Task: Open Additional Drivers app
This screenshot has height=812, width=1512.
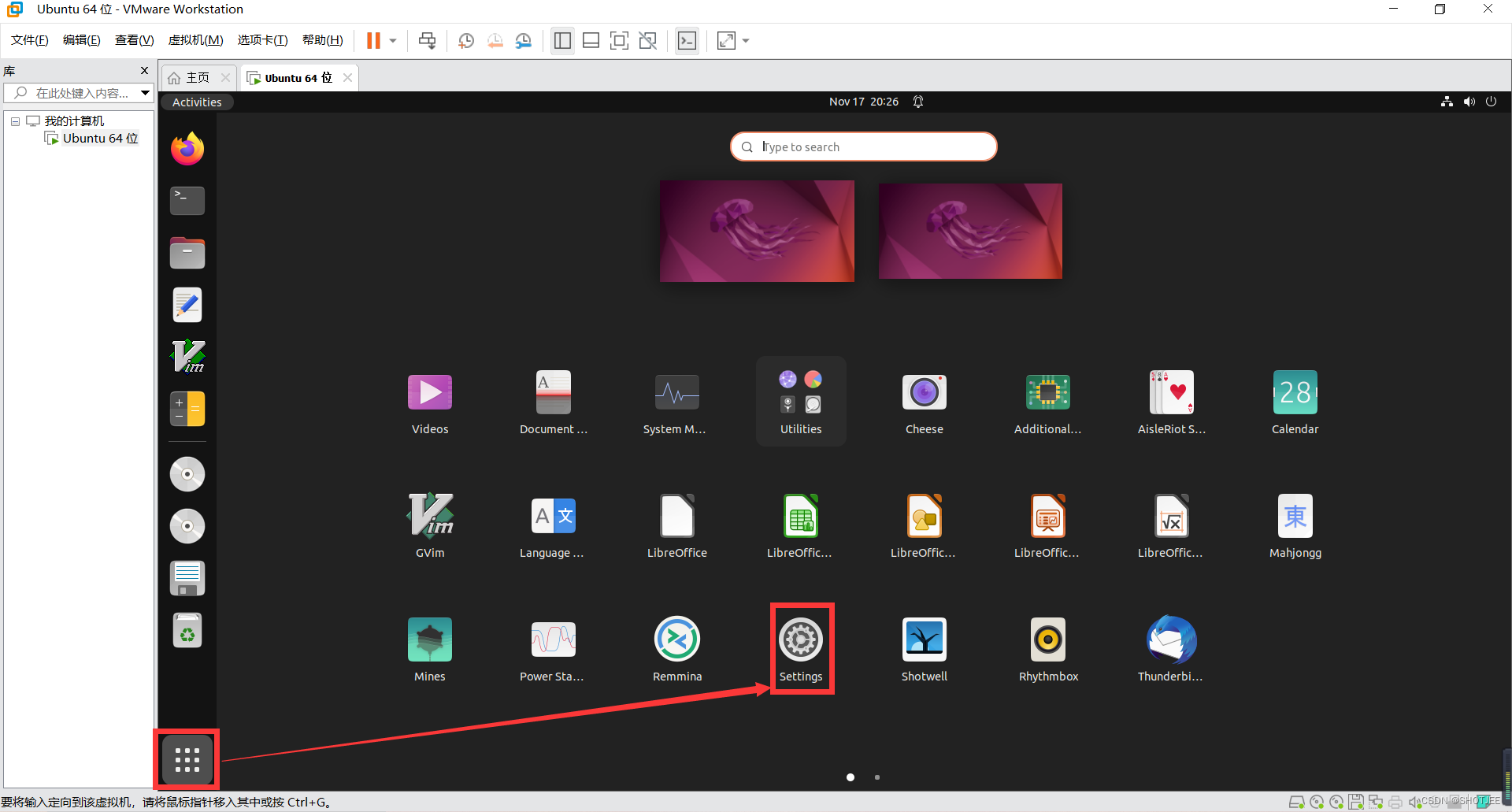Action: pos(1048,402)
